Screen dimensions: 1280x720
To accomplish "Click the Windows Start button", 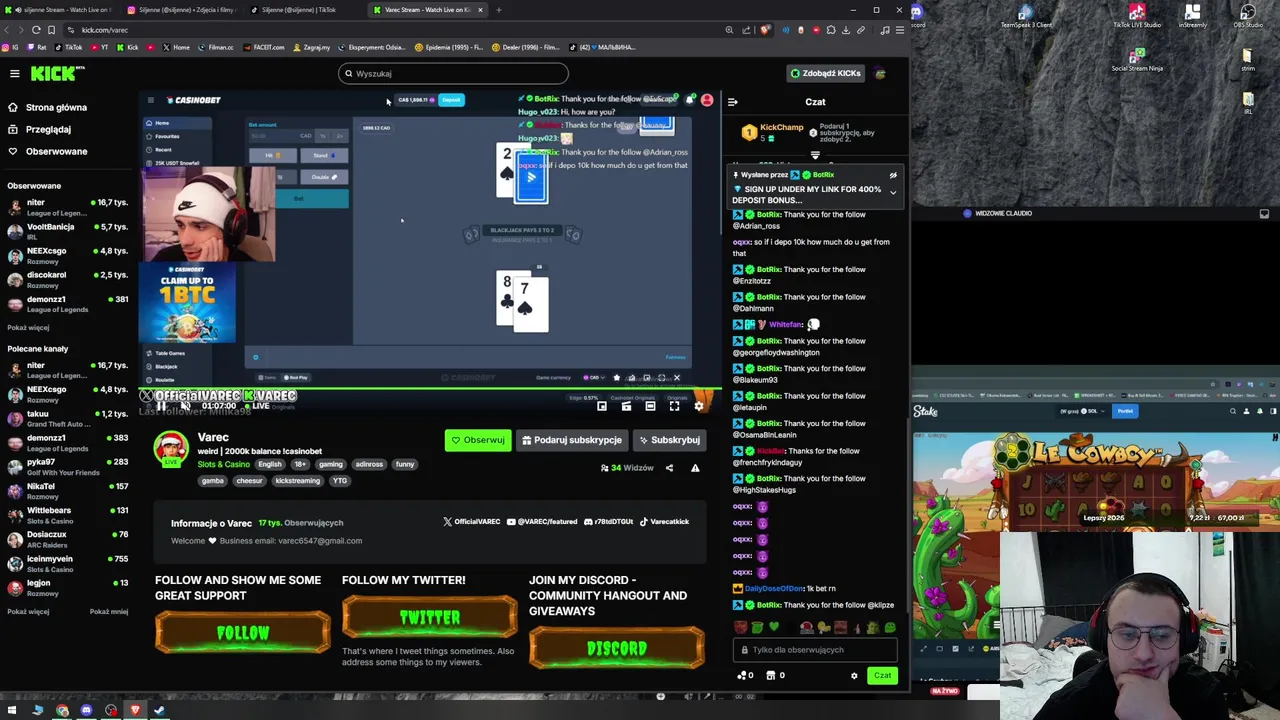I will tap(13, 711).
